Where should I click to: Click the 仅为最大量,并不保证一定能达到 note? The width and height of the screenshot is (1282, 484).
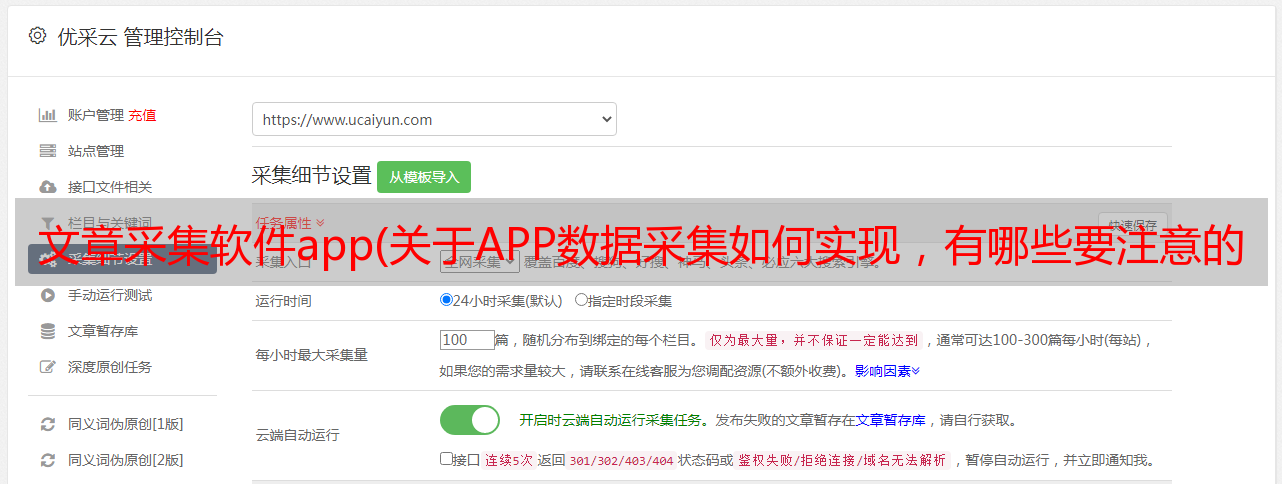(x=814, y=340)
